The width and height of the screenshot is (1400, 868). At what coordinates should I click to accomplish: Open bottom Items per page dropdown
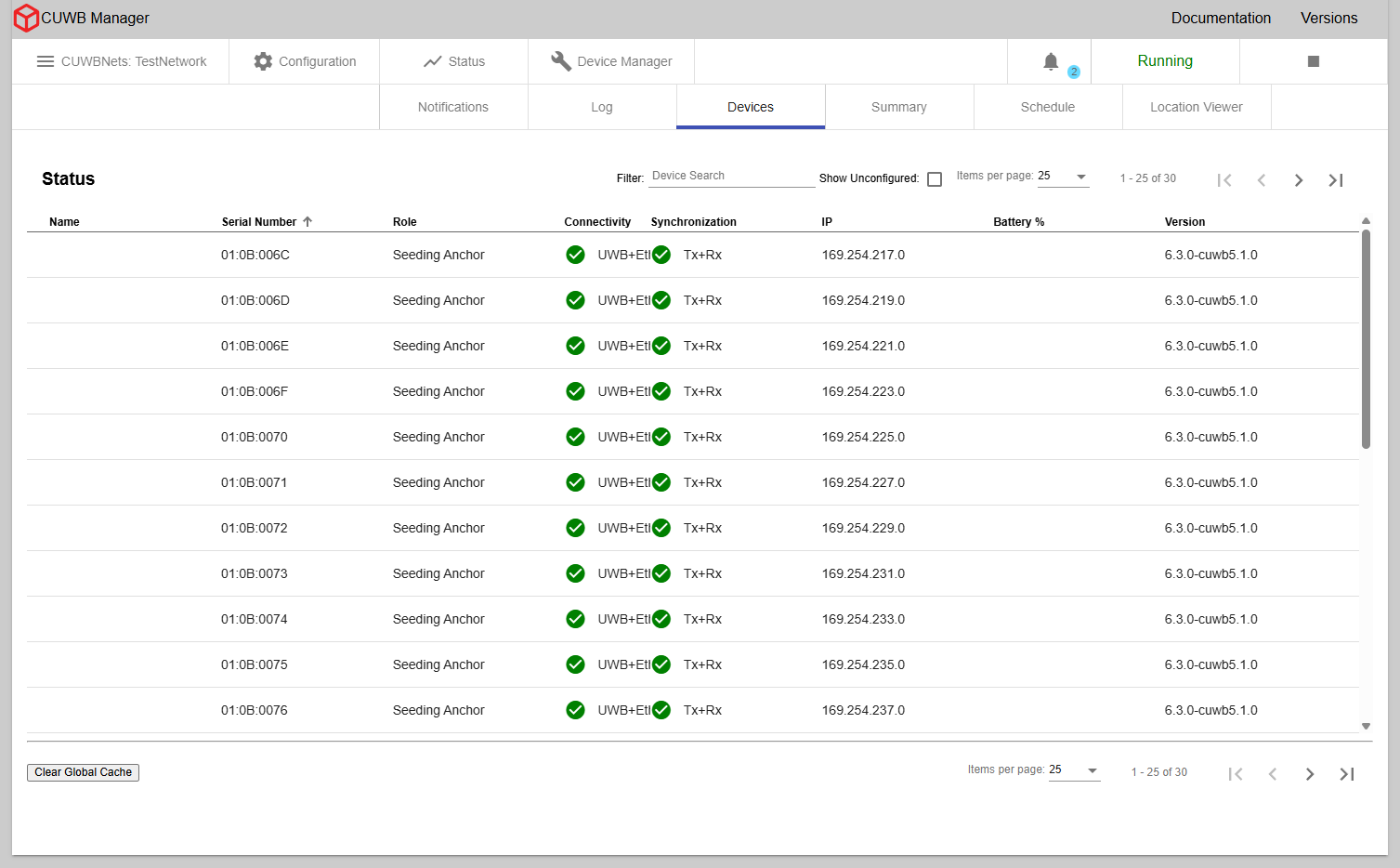[x=1074, y=770]
